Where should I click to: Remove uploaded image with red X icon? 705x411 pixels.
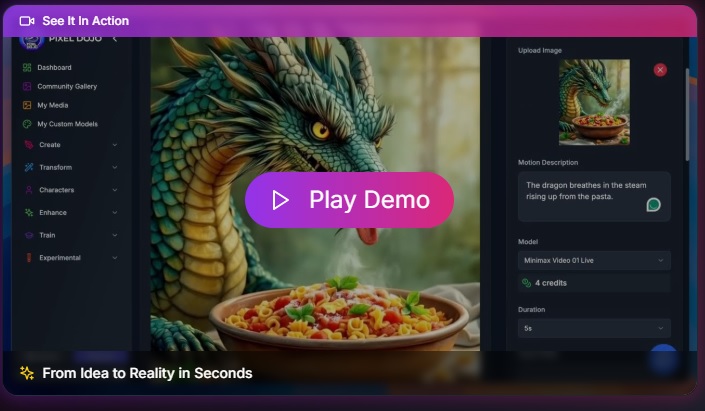[660, 70]
